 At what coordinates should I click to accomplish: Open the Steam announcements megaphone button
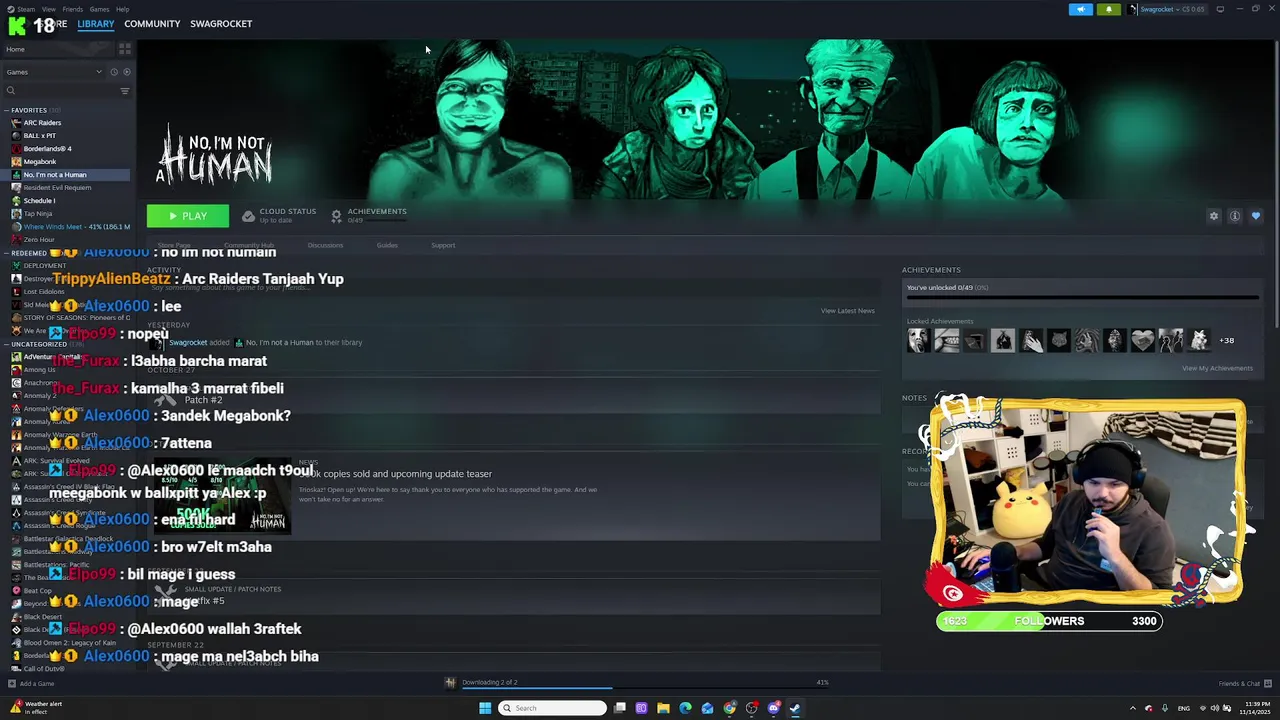(x=1081, y=9)
